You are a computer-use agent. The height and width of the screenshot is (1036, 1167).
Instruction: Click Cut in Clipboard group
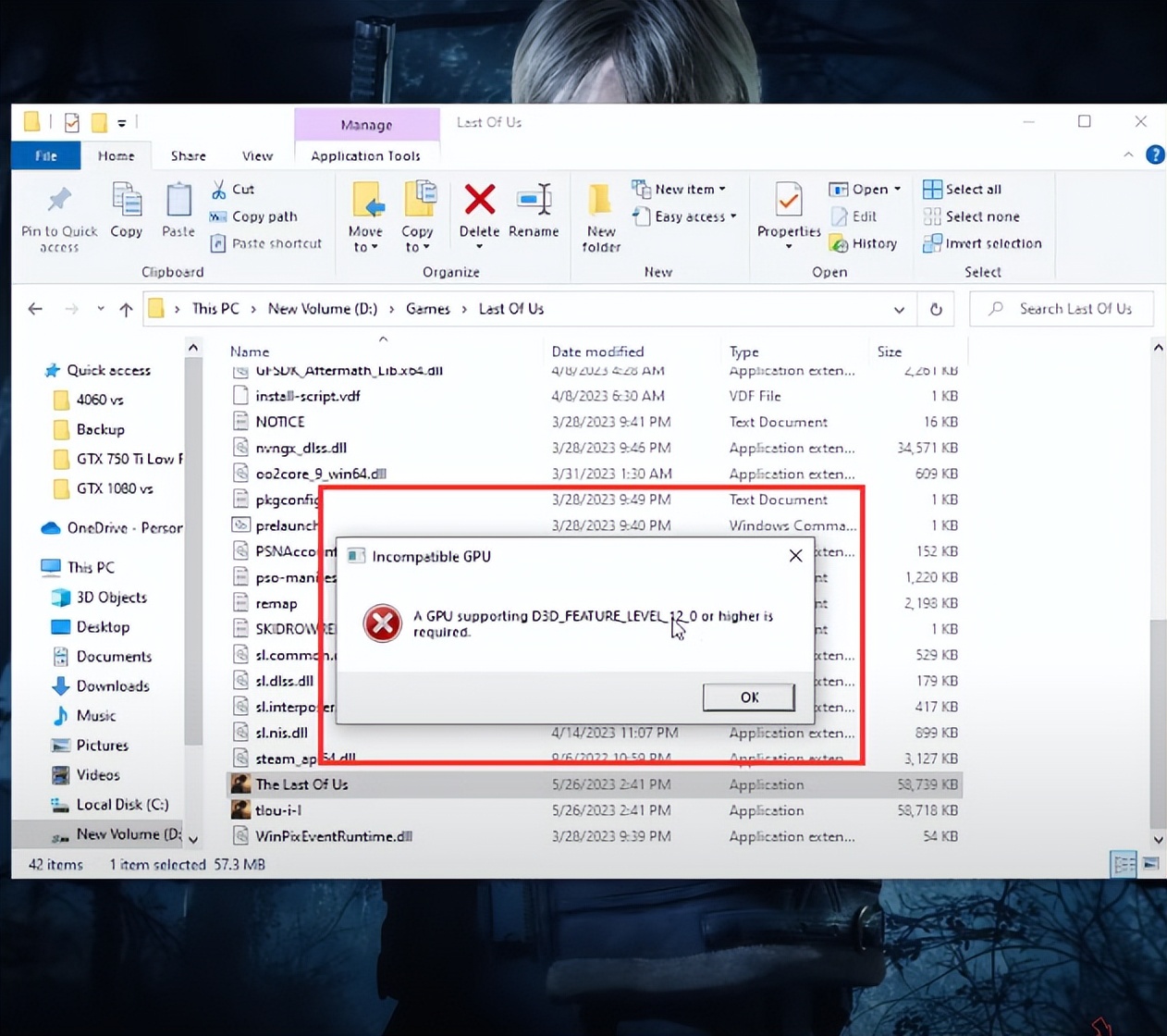click(x=233, y=189)
